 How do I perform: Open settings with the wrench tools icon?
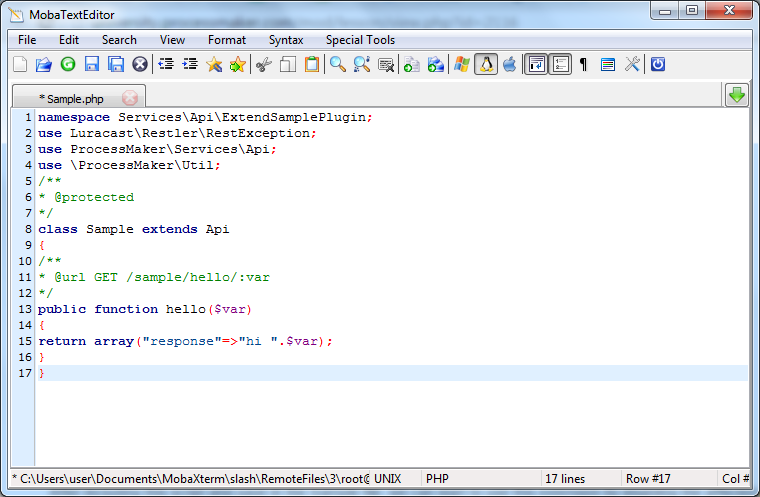[x=632, y=65]
